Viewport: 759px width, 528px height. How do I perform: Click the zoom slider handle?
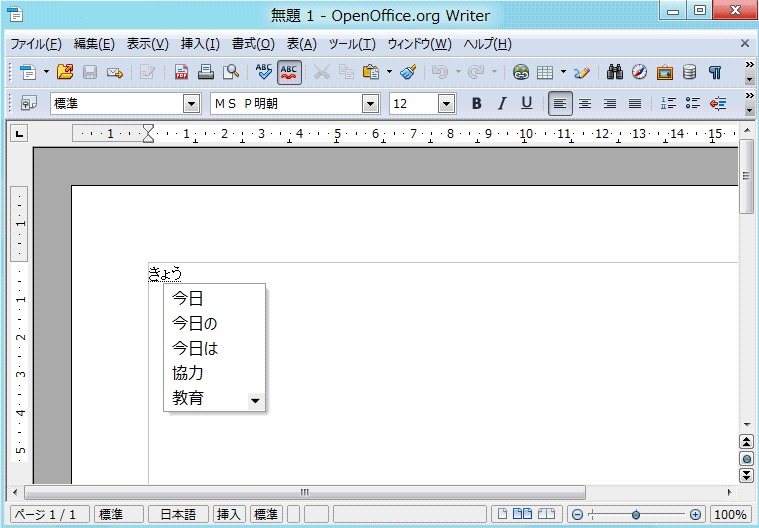[x=636, y=514]
